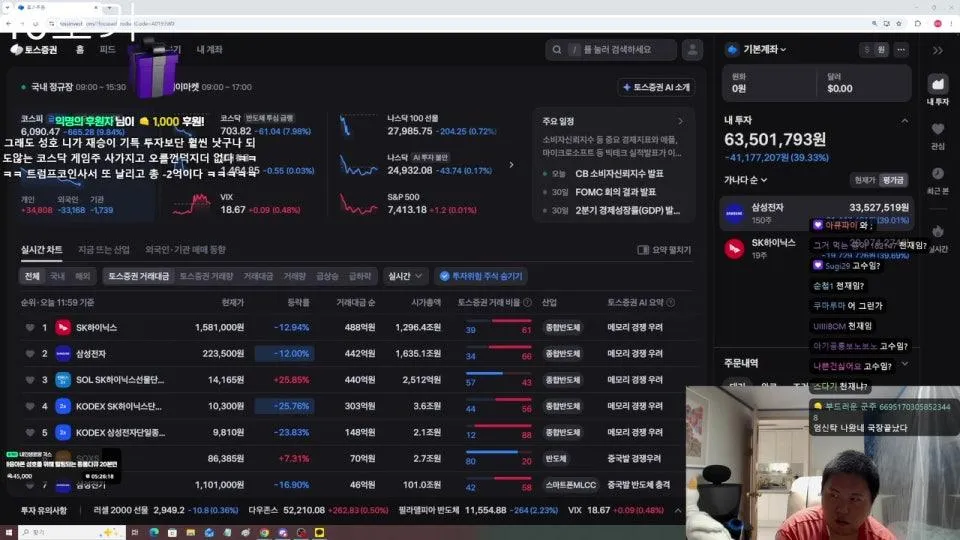Viewport: 960px width, 540px height.
Task: Click browser reload icon
Action: coord(36,23)
